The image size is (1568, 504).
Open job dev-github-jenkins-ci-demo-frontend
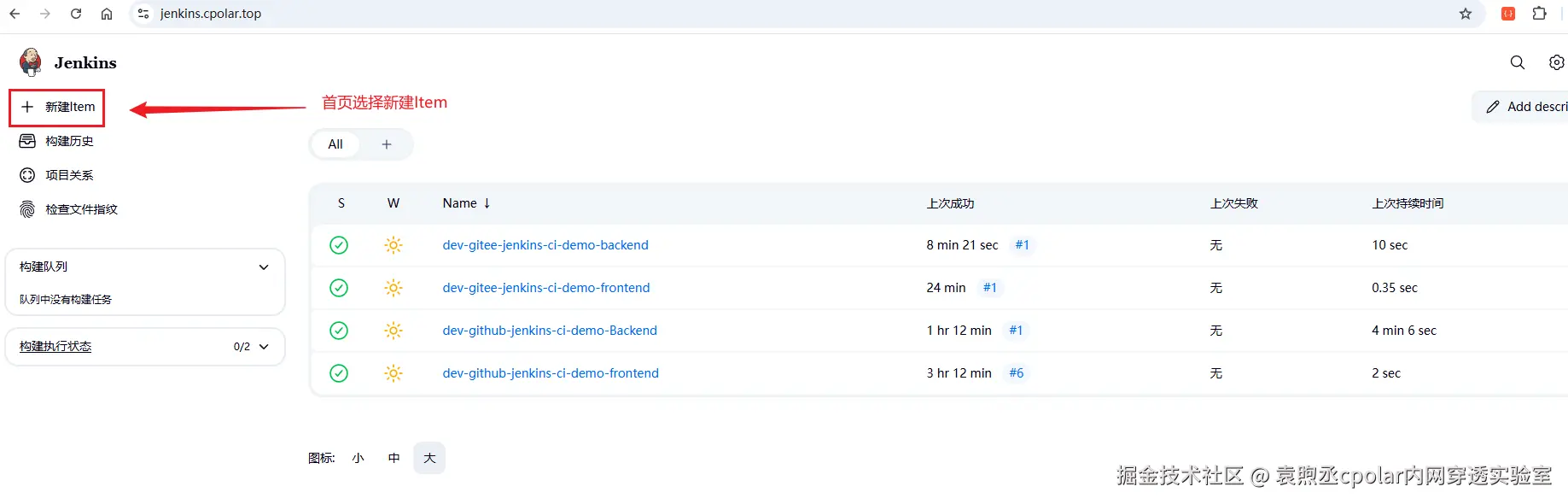coord(551,373)
